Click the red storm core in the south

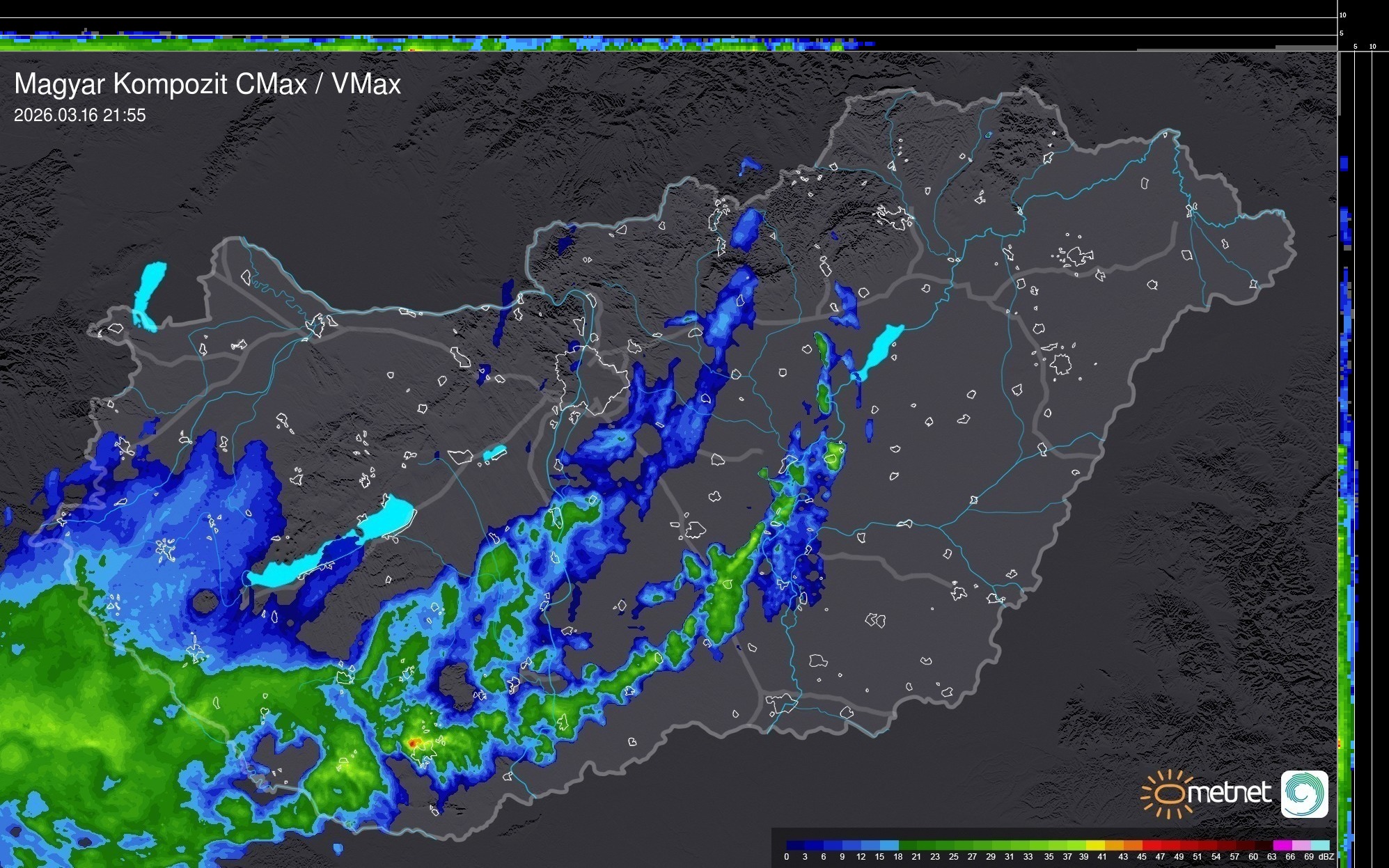[412, 743]
